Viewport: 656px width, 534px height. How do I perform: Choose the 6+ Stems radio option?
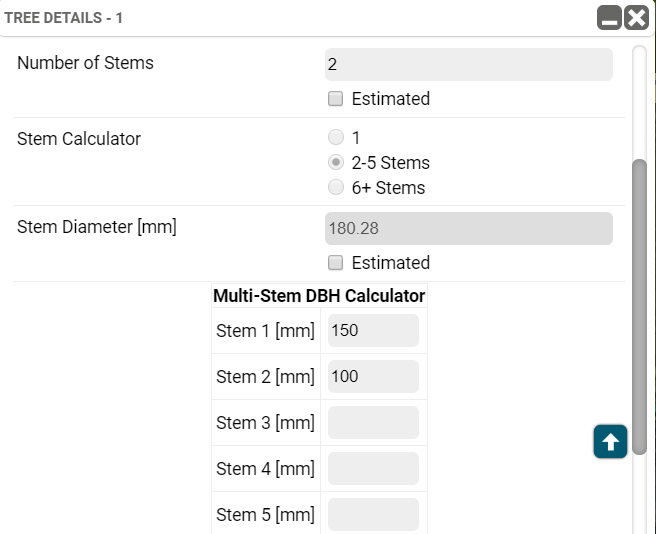[x=336, y=187]
